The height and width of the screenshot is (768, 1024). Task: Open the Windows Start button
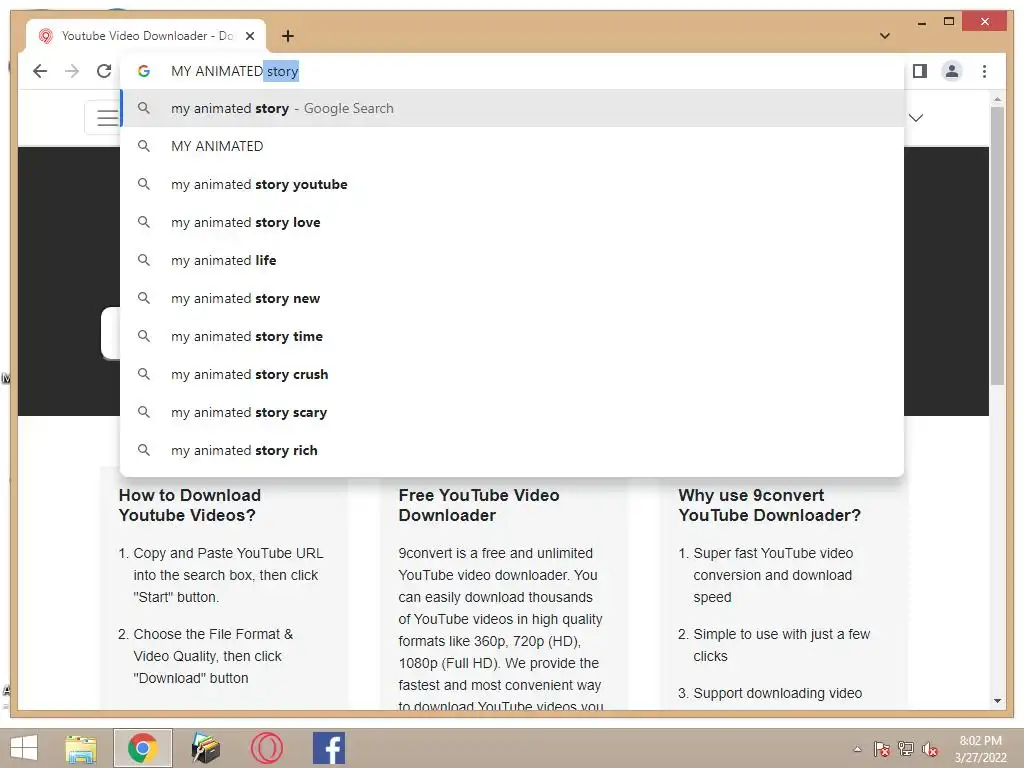click(24, 748)
